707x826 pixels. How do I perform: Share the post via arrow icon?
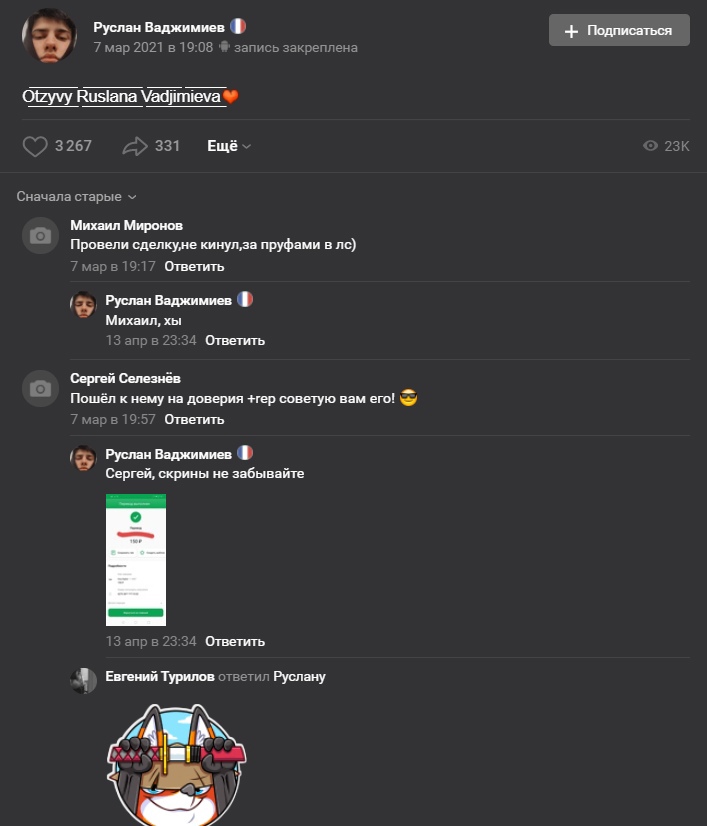click(x=135, y=146)
